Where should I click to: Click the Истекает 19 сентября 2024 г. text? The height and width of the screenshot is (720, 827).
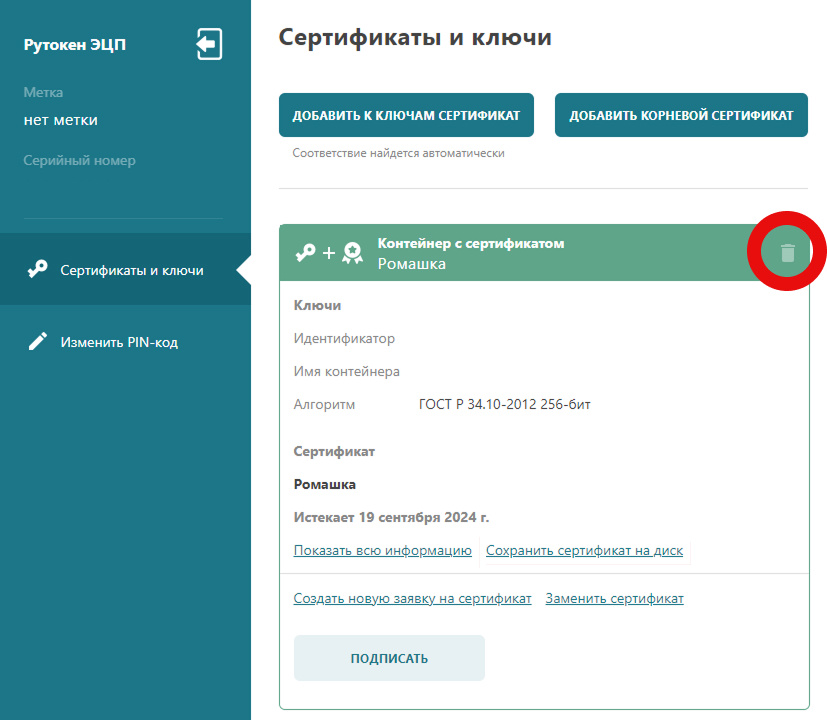[391, 517]
